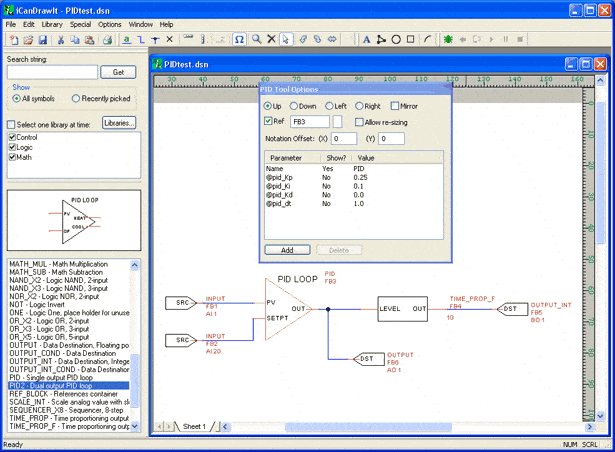Click the Add parameter button
The width and height of the screenshot is (615, 452).
[x=287, y=250]
